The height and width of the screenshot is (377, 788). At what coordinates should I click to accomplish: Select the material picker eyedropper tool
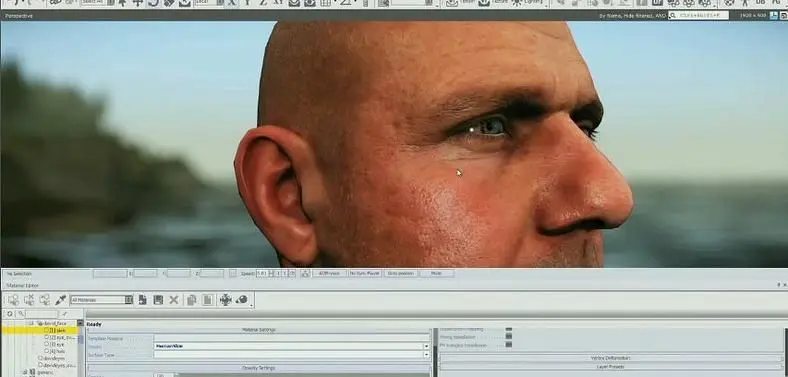click(x=60, y=300)
